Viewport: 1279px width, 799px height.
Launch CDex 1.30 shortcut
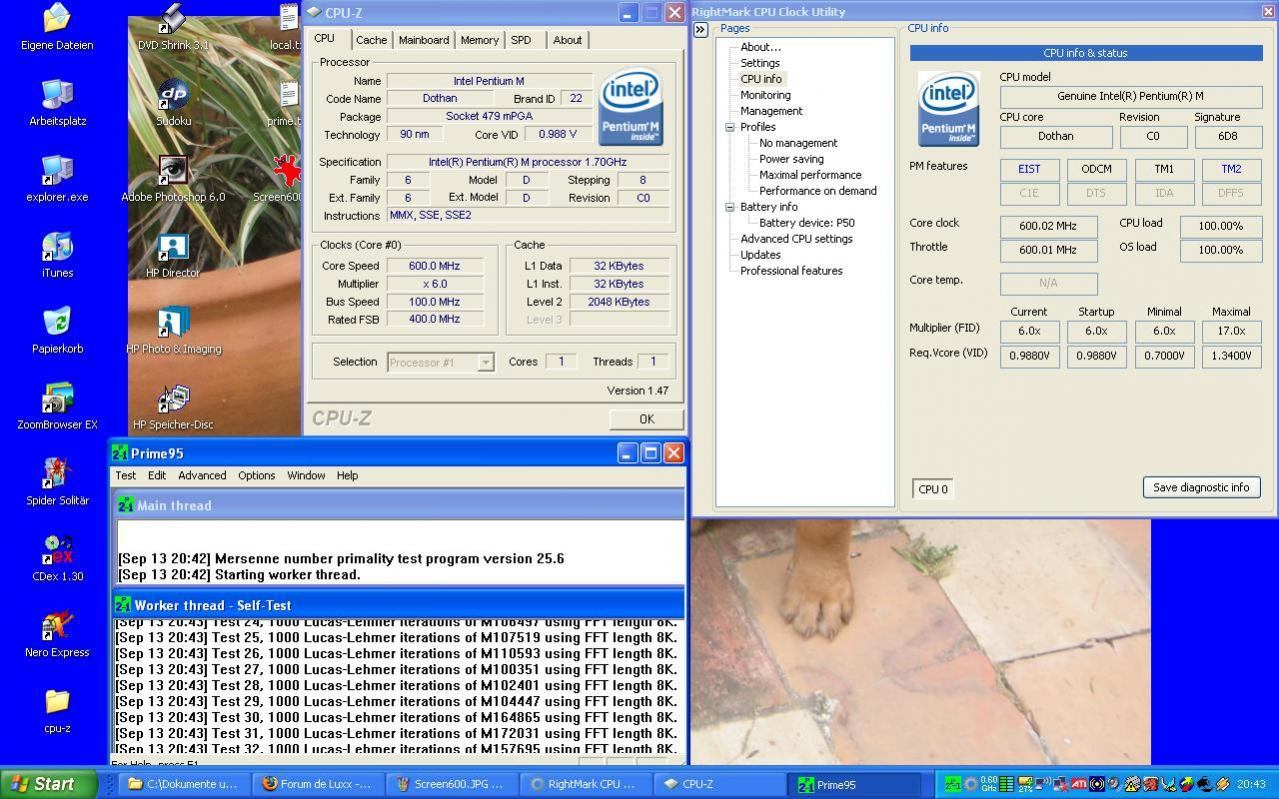pyautogui.click(x=57, y=558)
